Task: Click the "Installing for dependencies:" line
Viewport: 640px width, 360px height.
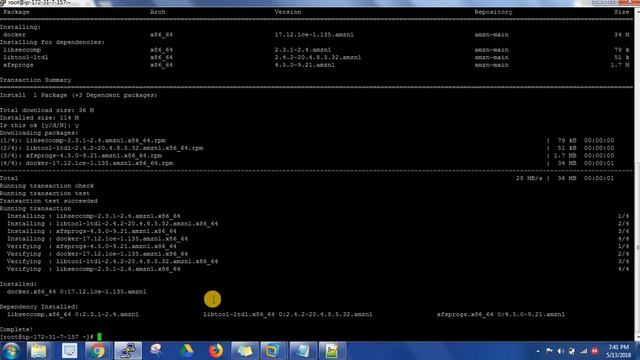Action: pos(52,42)
